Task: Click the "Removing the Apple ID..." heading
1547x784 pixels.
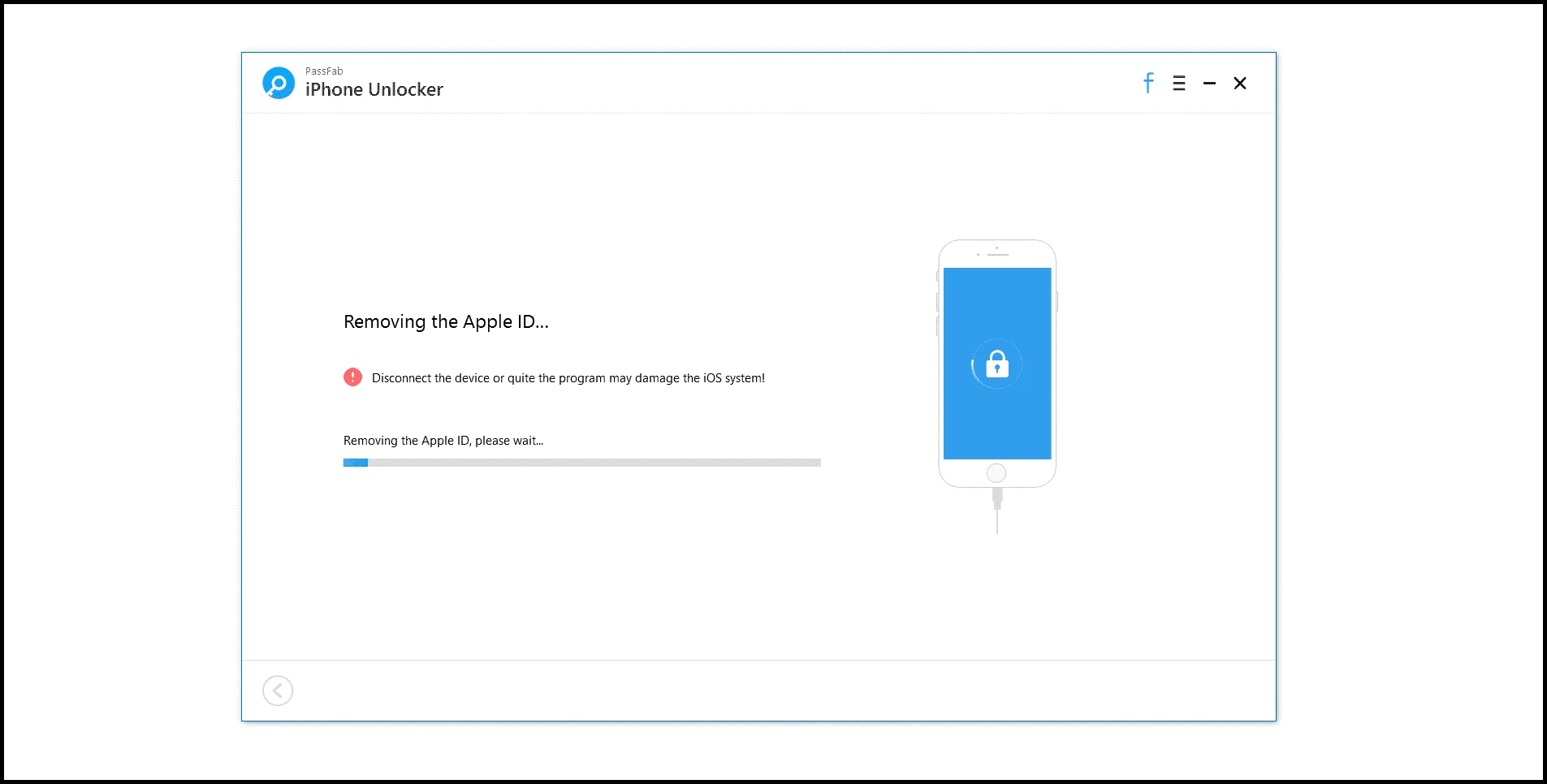Action: tap(446, 322)
